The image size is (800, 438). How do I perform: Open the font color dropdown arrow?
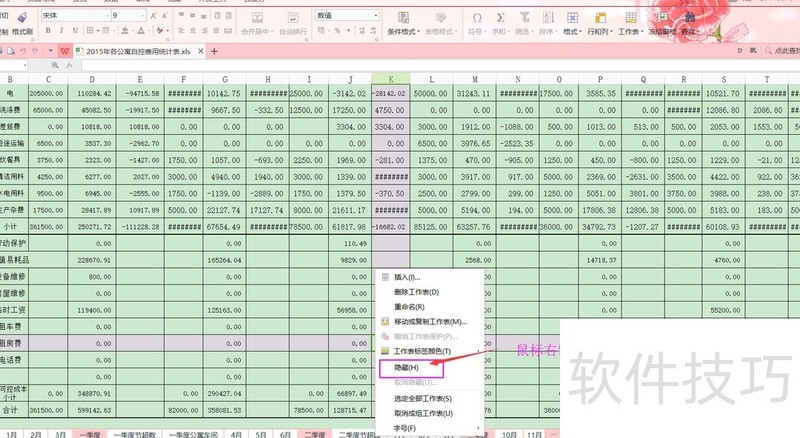pos(148,31)
